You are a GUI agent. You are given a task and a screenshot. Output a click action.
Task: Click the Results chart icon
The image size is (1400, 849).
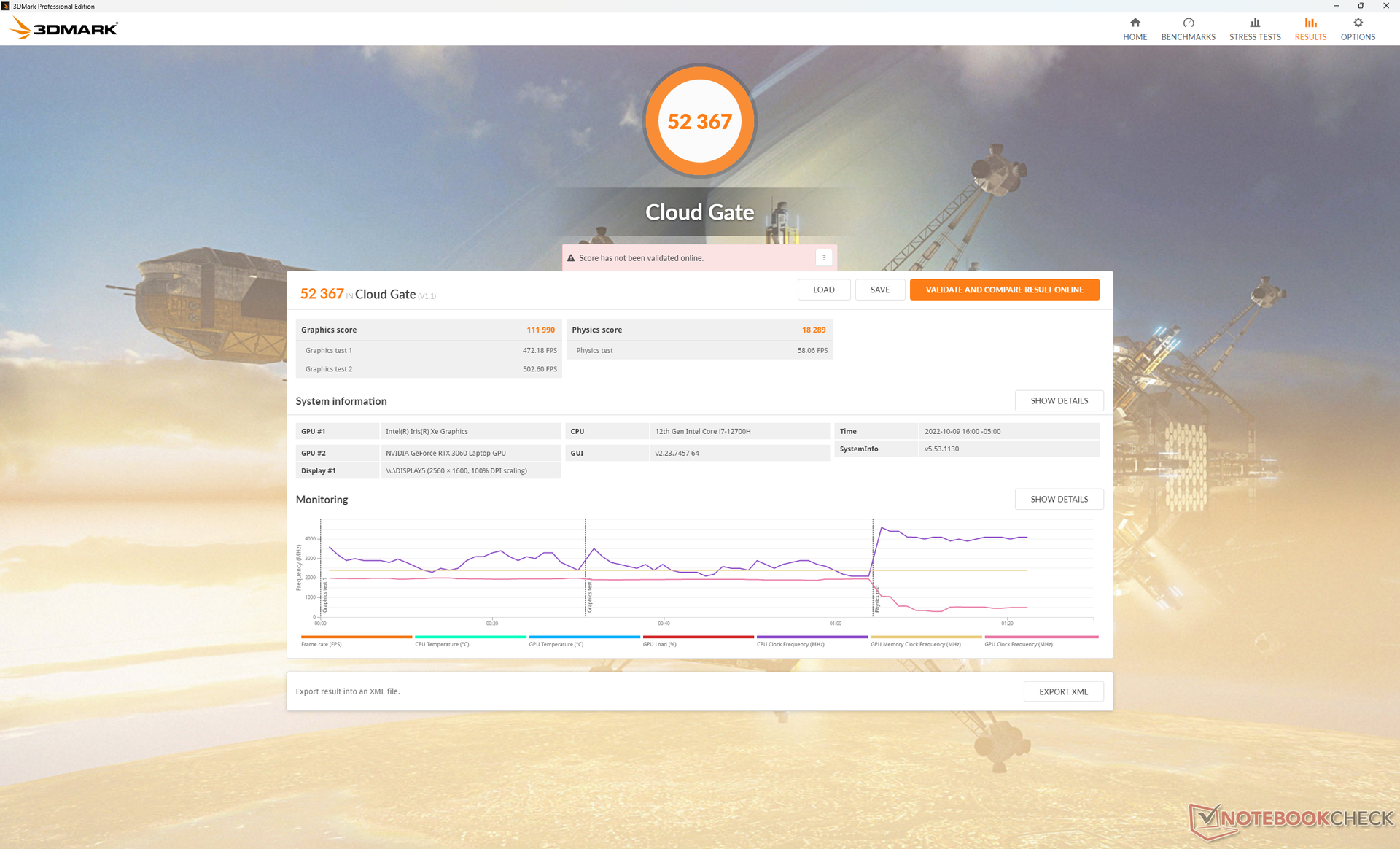(x=1310, y=23)
